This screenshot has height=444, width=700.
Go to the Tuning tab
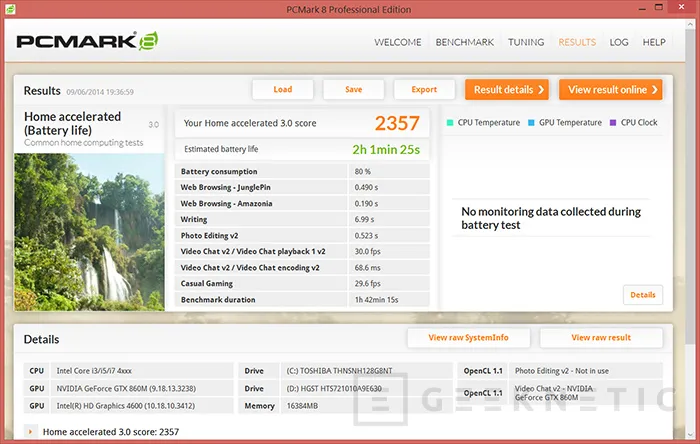[x=526, y=42]
